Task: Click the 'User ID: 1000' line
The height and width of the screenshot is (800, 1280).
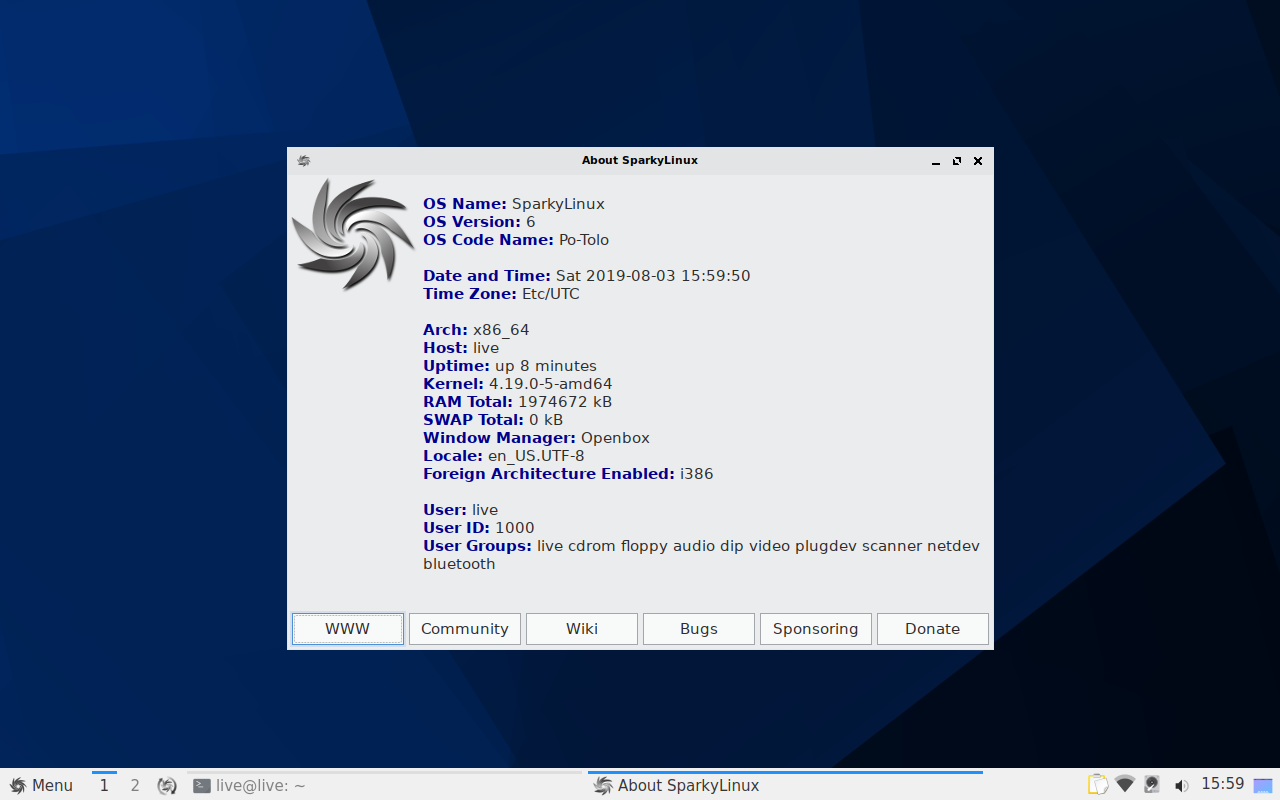Action: 479,528
